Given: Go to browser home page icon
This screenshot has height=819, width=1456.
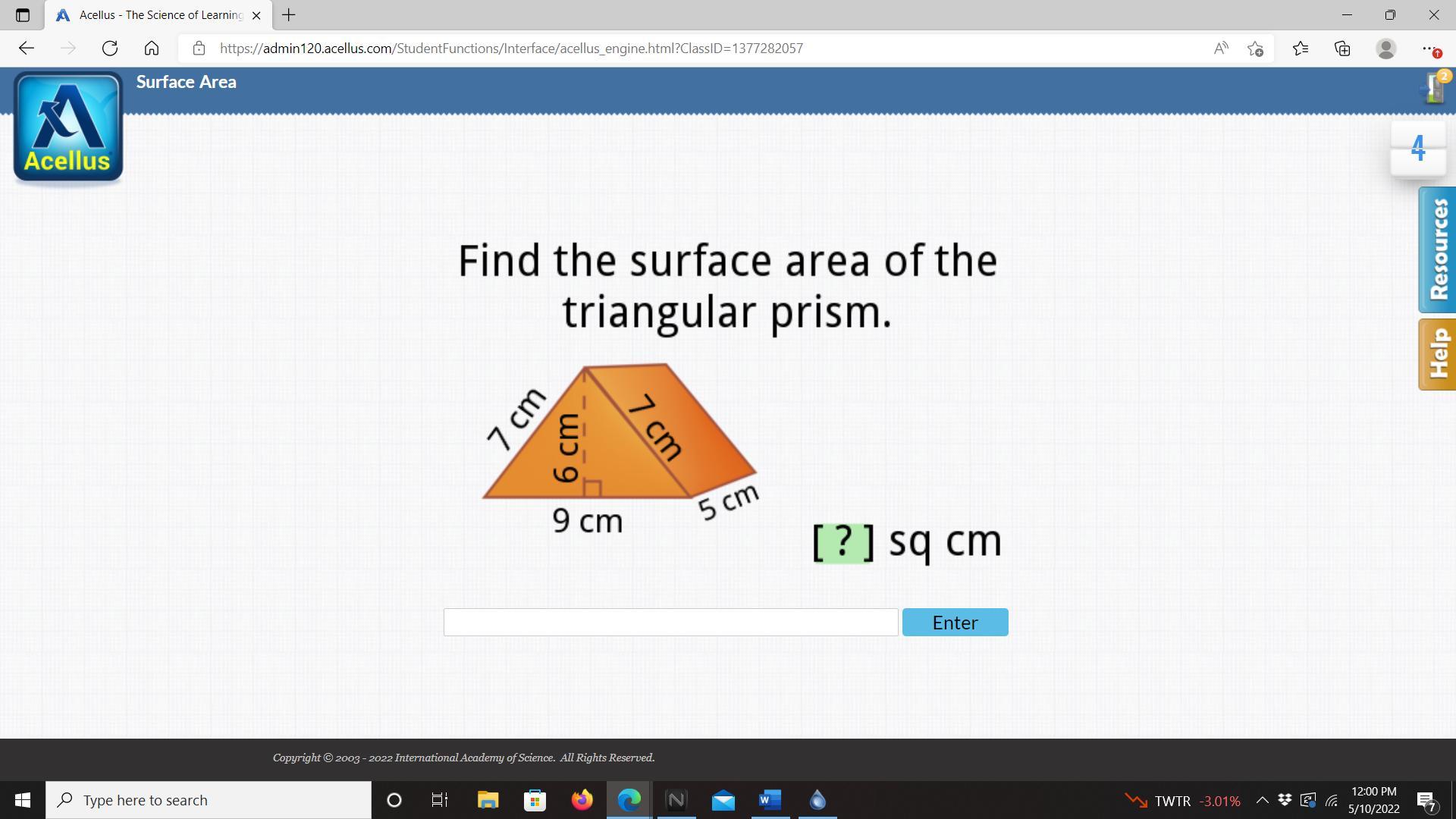Looking at the screenshot, I should (x=152, y=49).
